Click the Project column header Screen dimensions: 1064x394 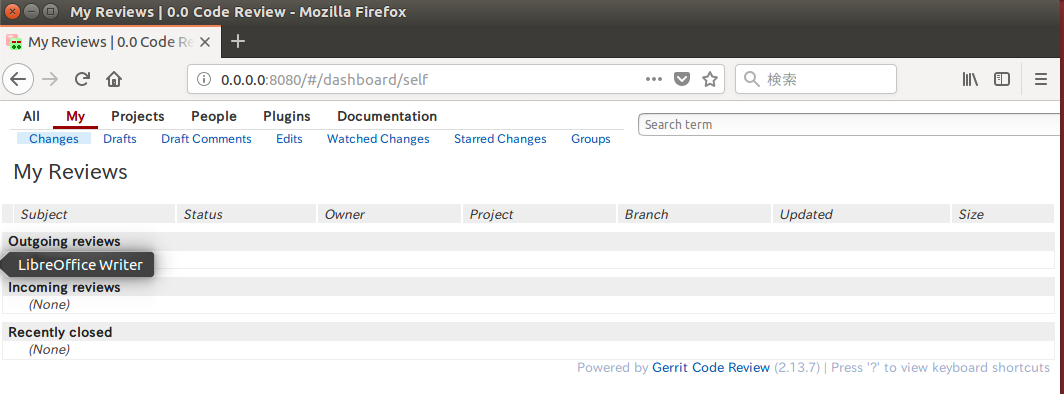(x=539, y=214)
